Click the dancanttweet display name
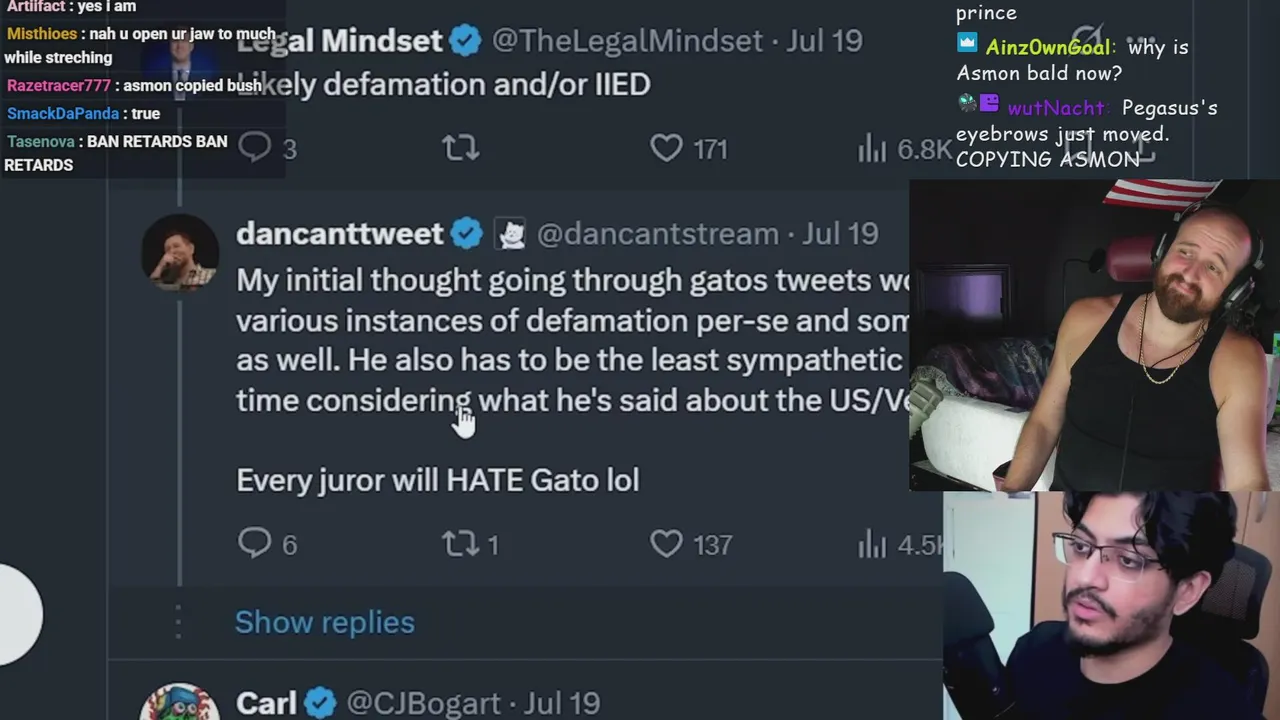This screenshot has height=720, width=1280. pyautogui.click(x=340, y=234)
